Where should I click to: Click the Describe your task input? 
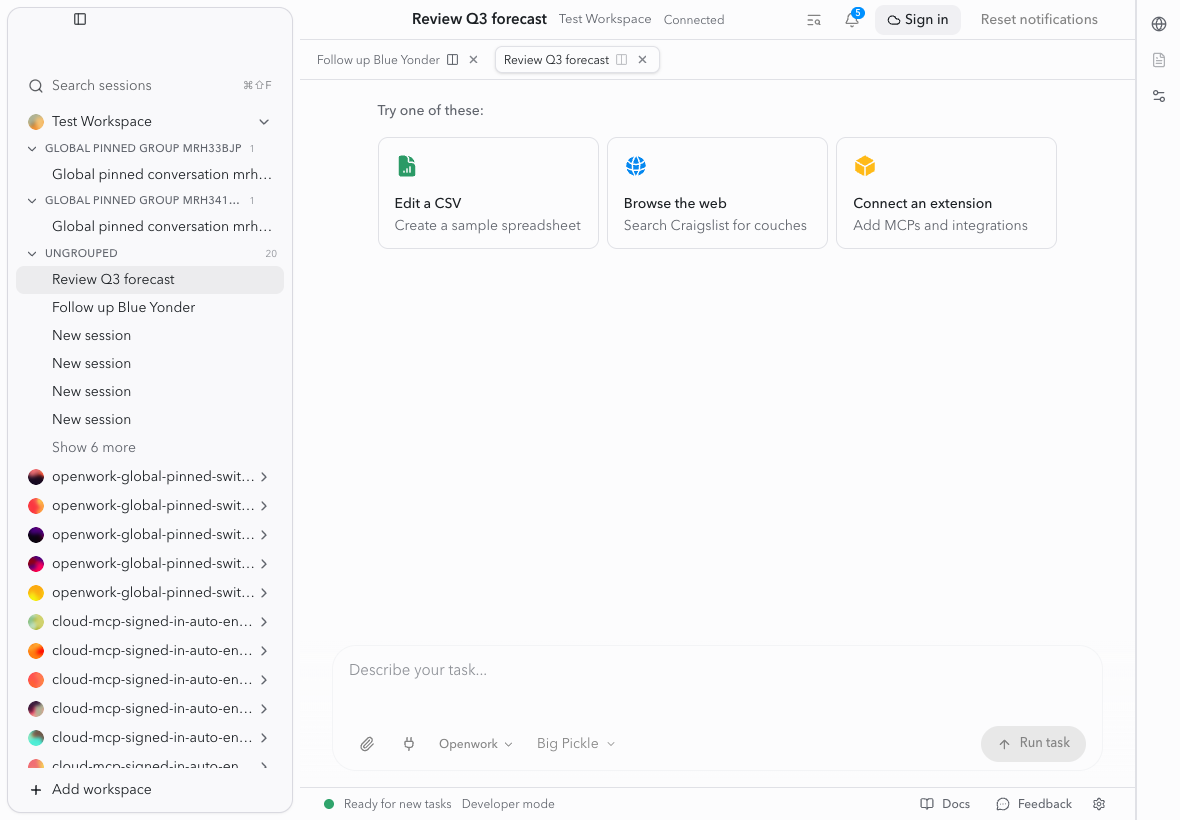click(717, 670)
